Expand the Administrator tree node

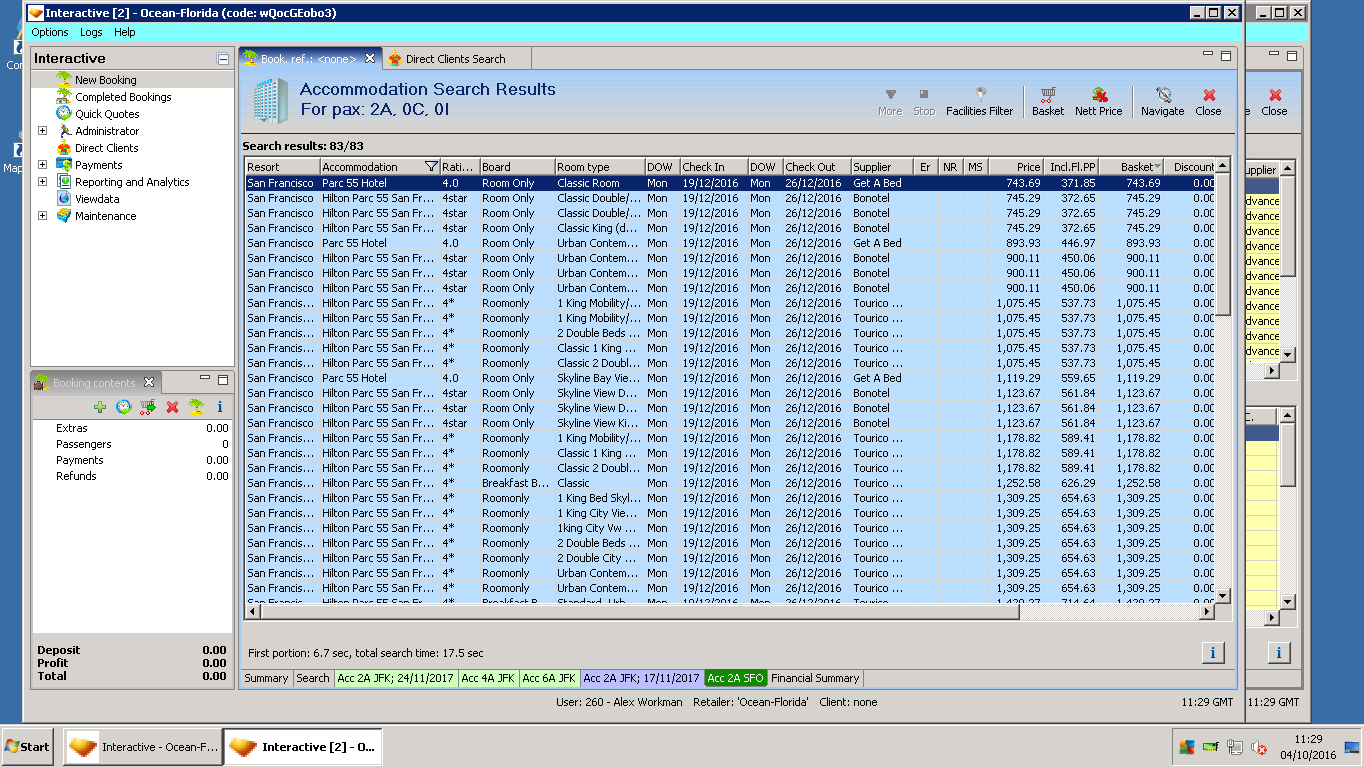(42, 131)
